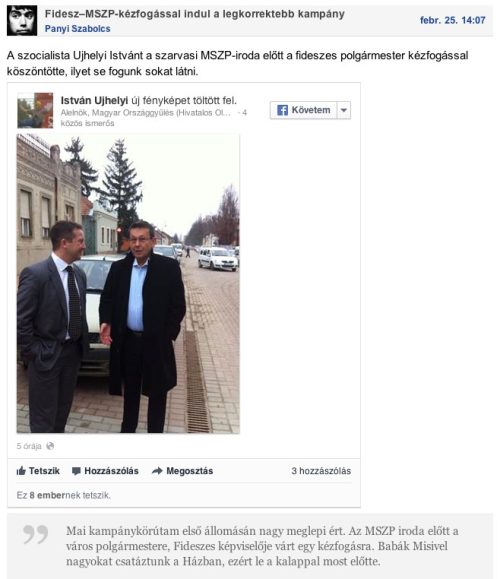Click the author avatar beside the headline
Viewport: 500px width, 579px height.
(x=22, y=21)
